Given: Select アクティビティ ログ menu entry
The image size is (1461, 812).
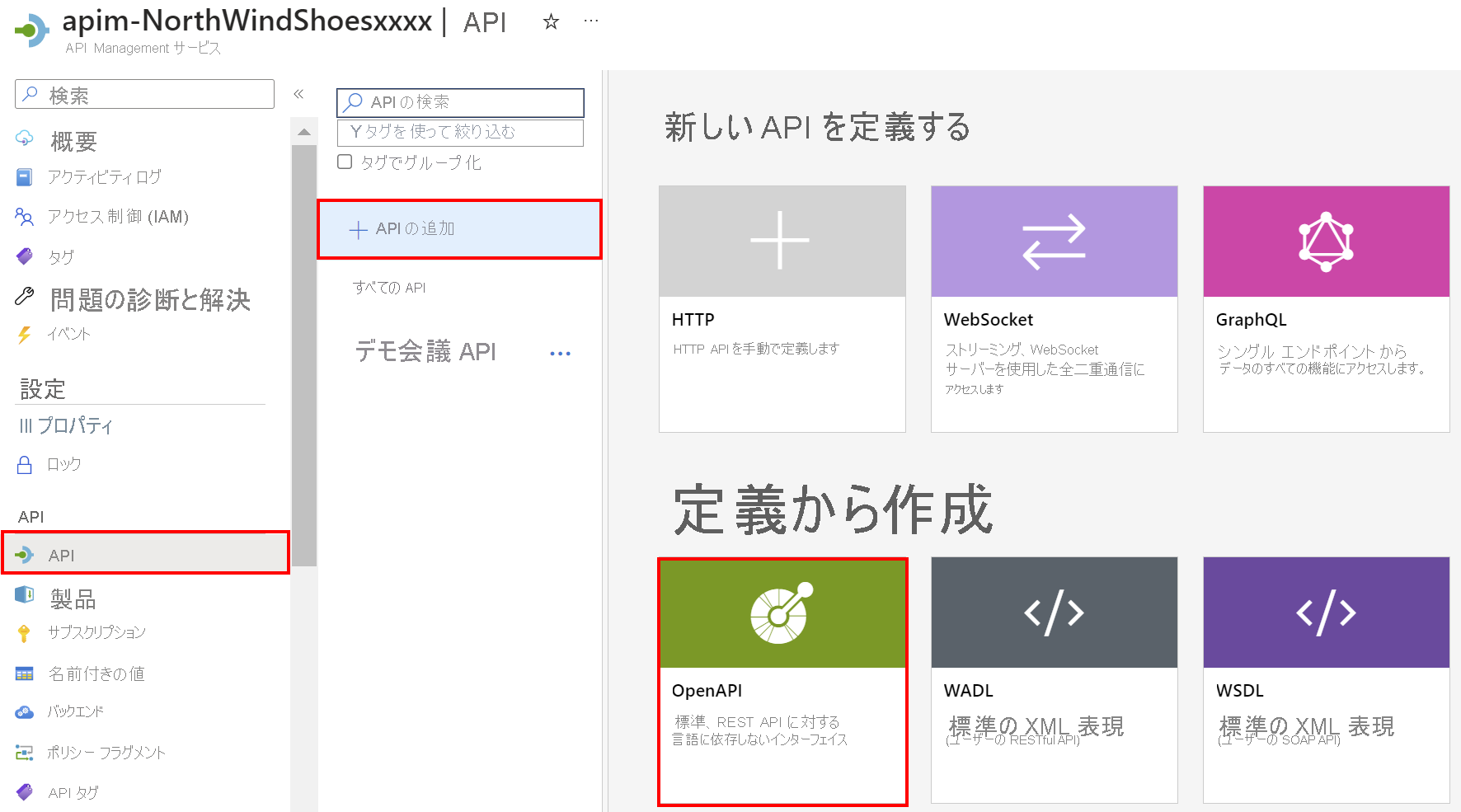Looking at the screenshot, I should click(105, 177).
